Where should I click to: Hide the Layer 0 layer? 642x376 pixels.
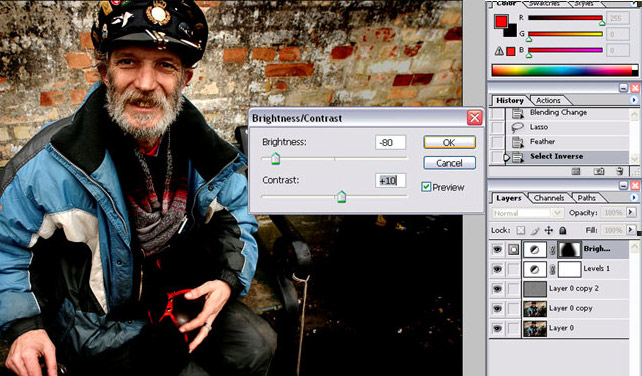(497, 328)
